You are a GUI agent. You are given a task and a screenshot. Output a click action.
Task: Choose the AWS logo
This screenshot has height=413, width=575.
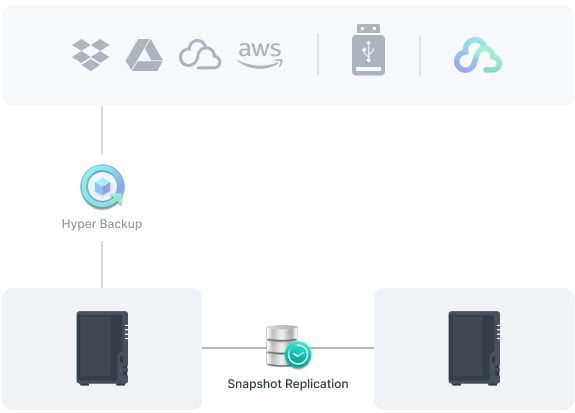[260, 55]
